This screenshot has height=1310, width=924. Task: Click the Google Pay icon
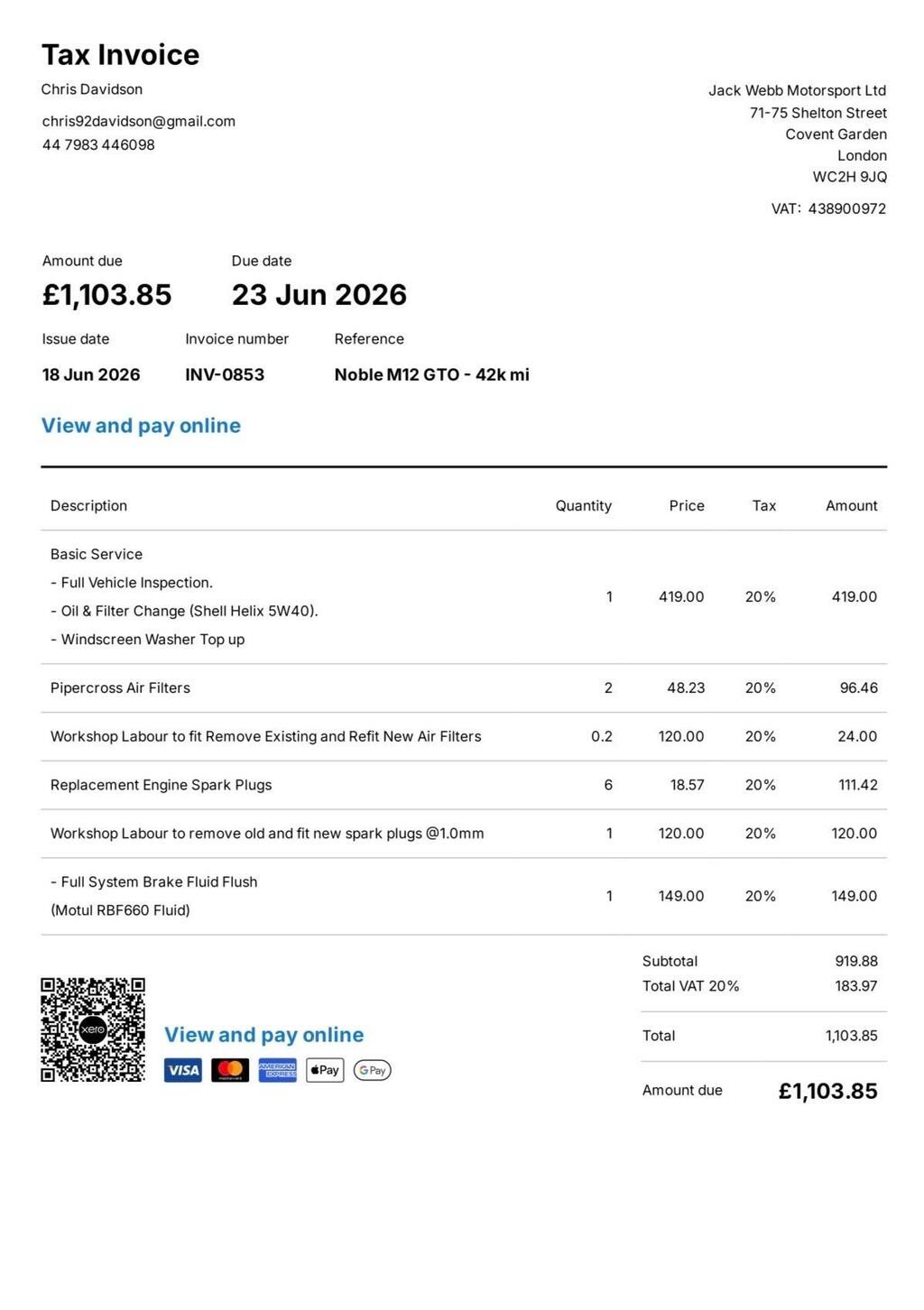pos(372,1070)
